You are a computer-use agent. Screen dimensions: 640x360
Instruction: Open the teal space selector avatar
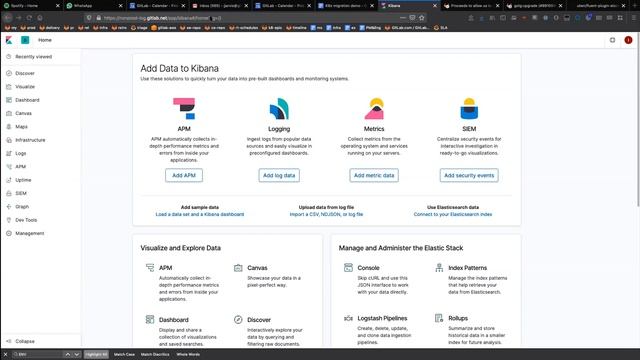25,40
